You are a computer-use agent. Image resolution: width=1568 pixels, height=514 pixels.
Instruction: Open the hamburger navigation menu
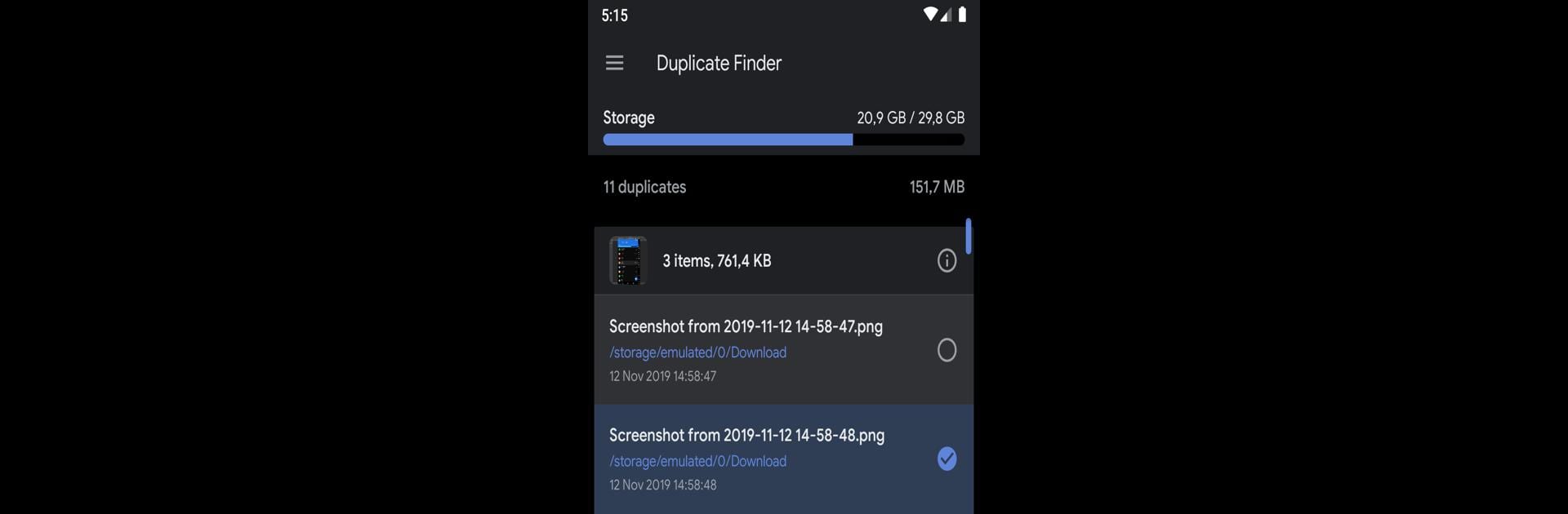[x=614, y=63]
